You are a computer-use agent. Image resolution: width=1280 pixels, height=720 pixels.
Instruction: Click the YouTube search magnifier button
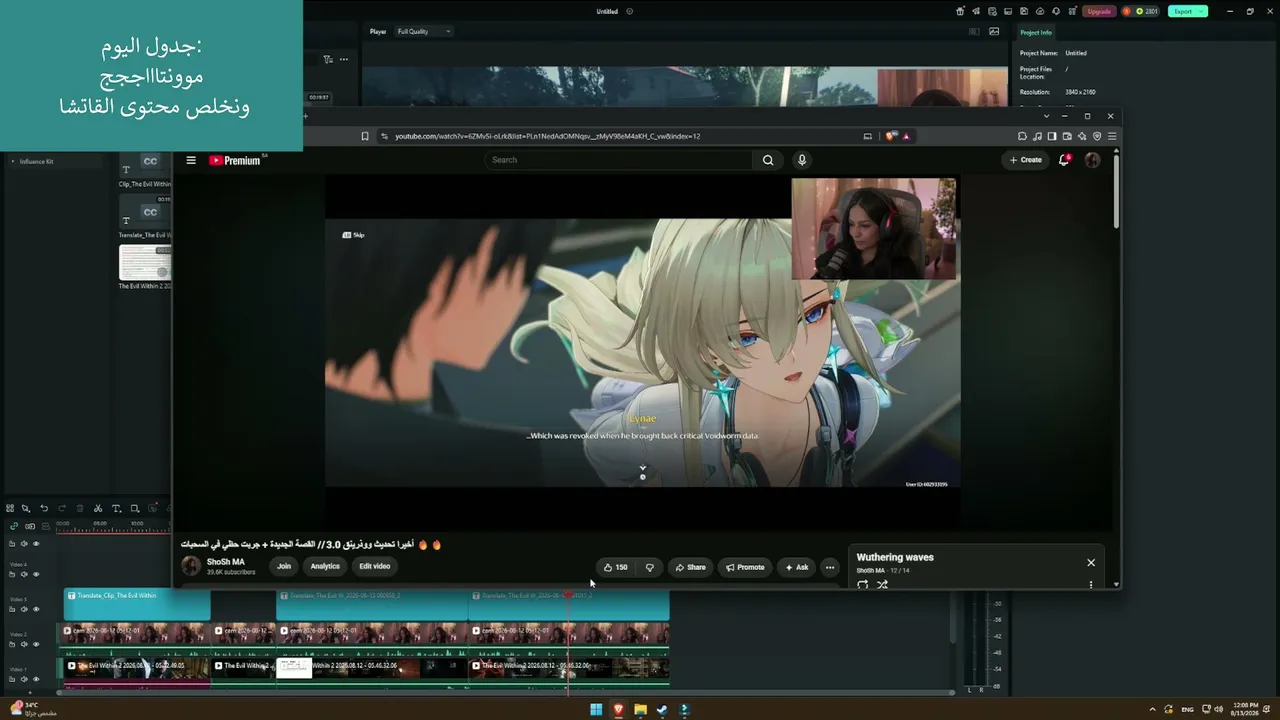click(768, 160)
